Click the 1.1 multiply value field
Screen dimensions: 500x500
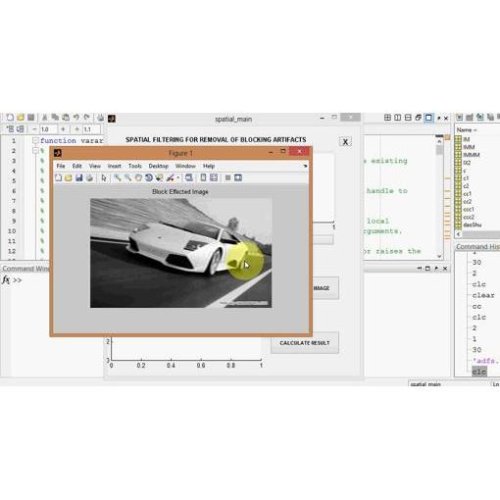click(91, 129)
